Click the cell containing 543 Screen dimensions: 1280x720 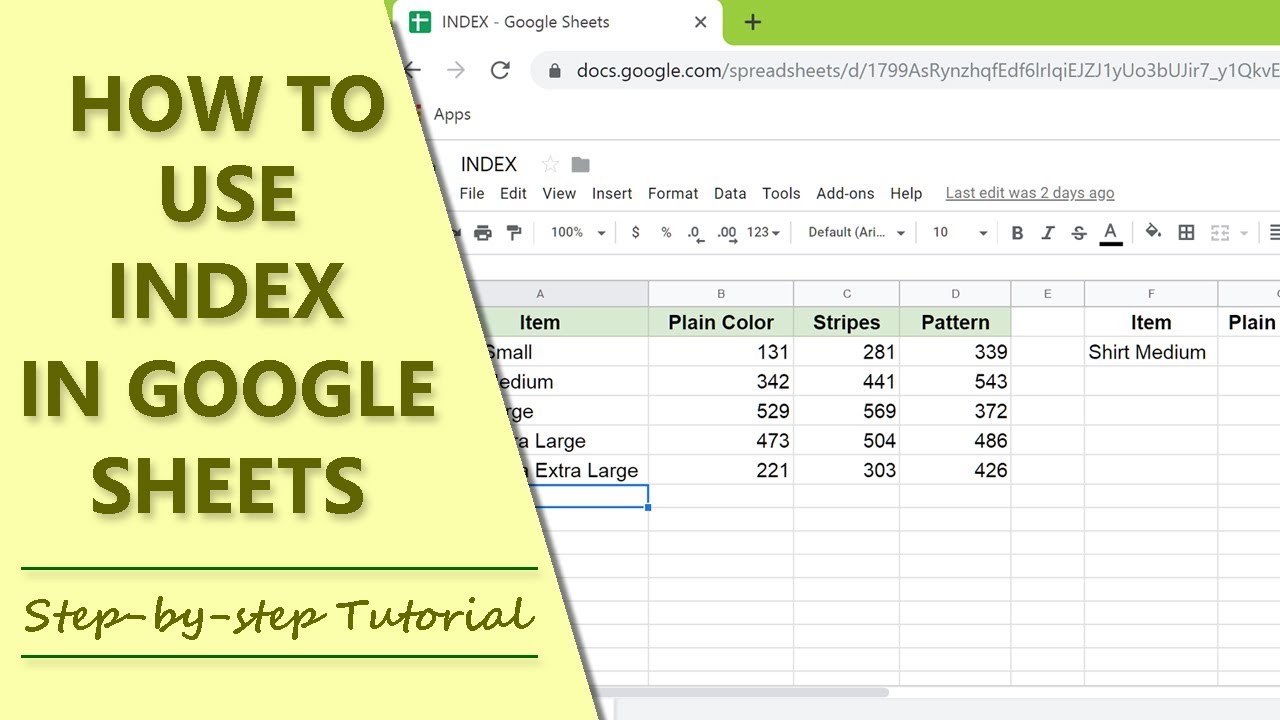tap(955, 381)
